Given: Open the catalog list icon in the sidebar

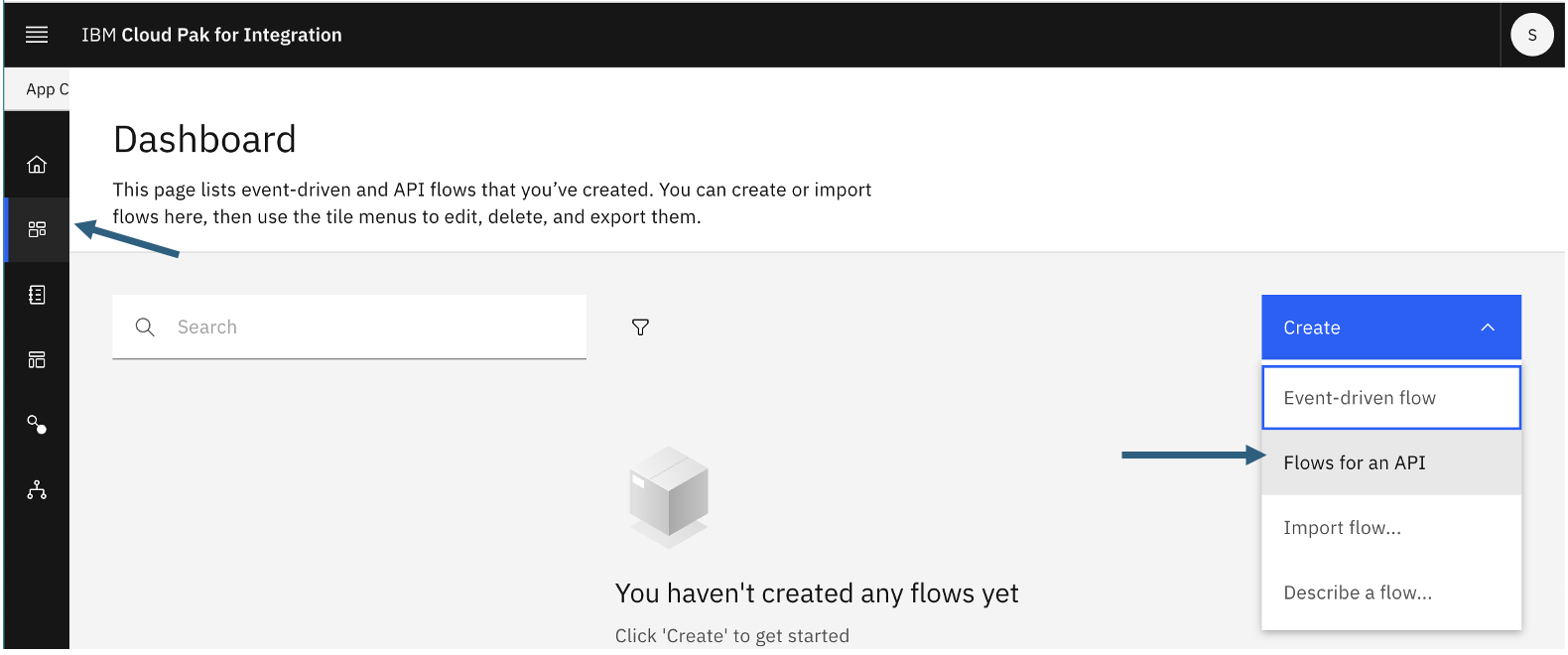Looking at the screenshot, I should pos(37,295).
